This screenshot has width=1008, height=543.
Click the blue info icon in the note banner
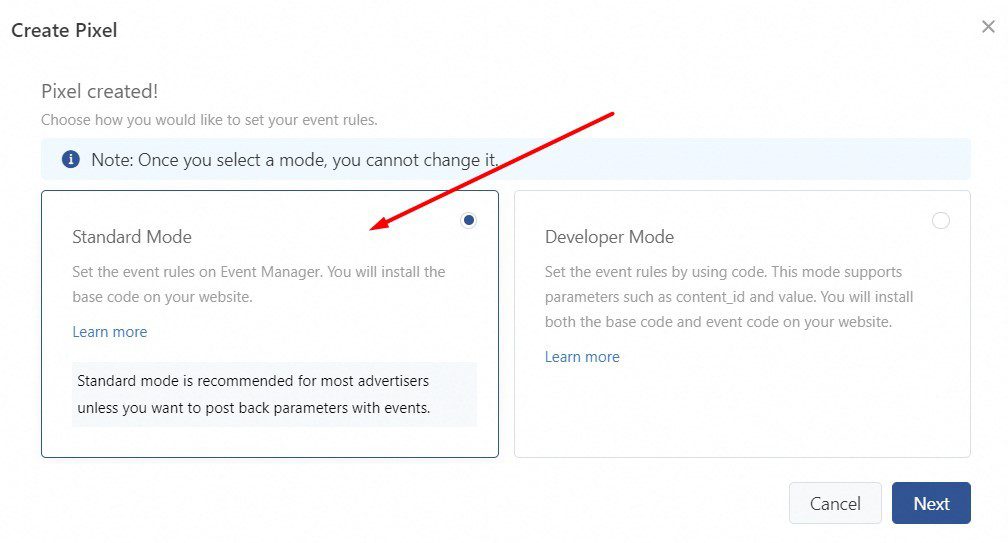[x=70, y=159]
